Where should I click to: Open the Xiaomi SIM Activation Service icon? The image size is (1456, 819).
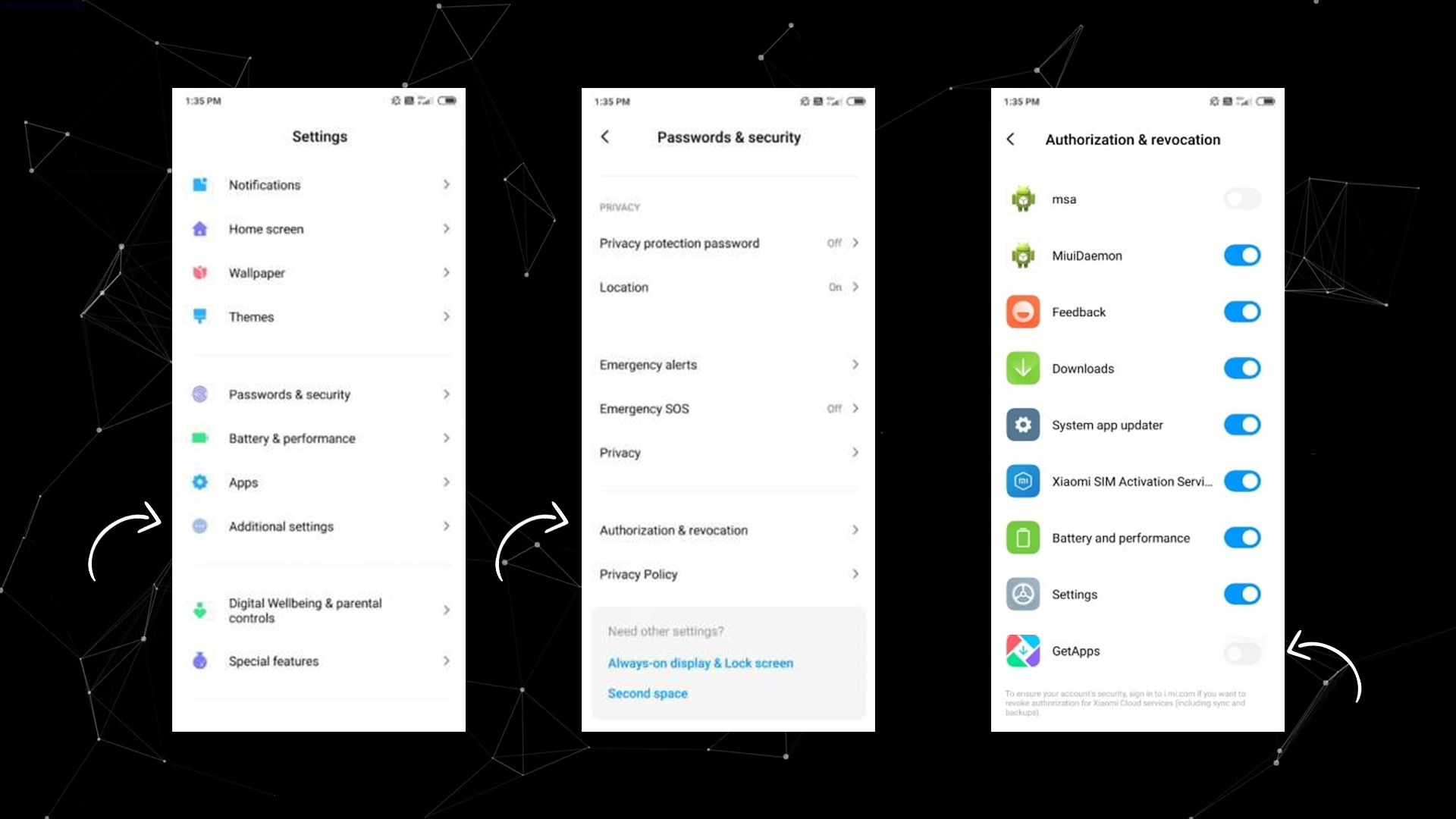[x=1023, y=481]
